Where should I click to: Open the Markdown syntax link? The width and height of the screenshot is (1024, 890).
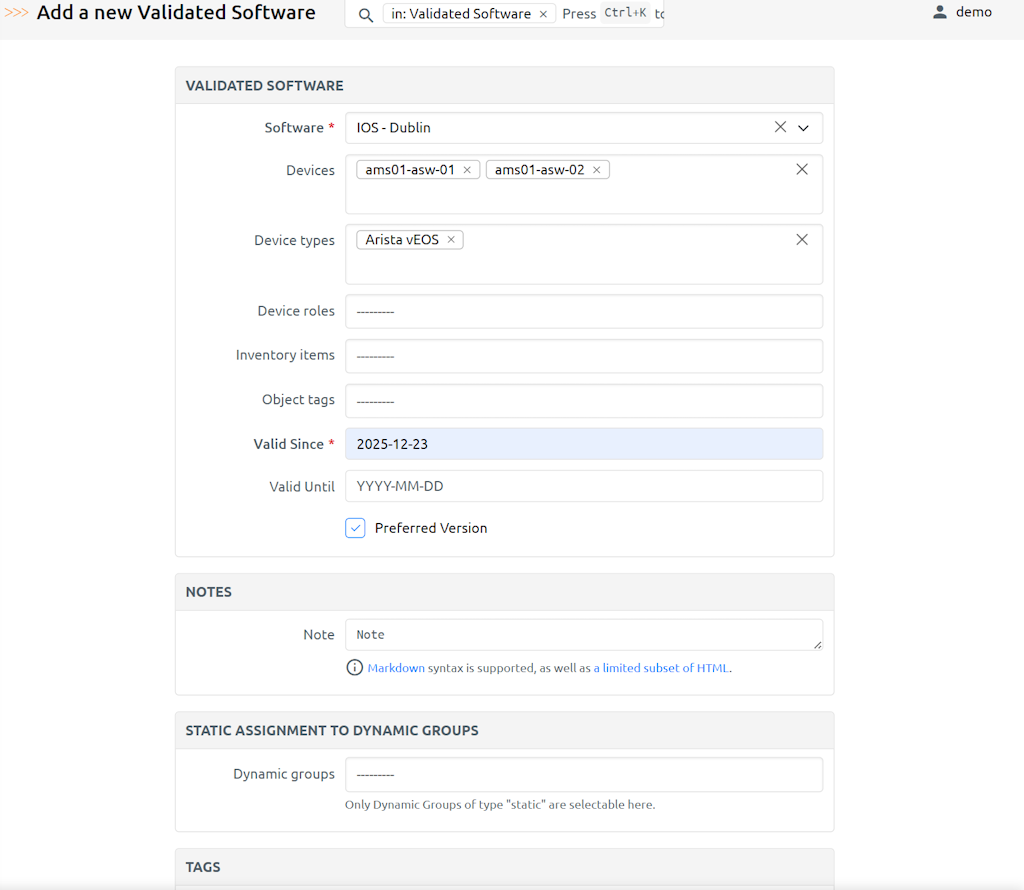pos(396,668)
